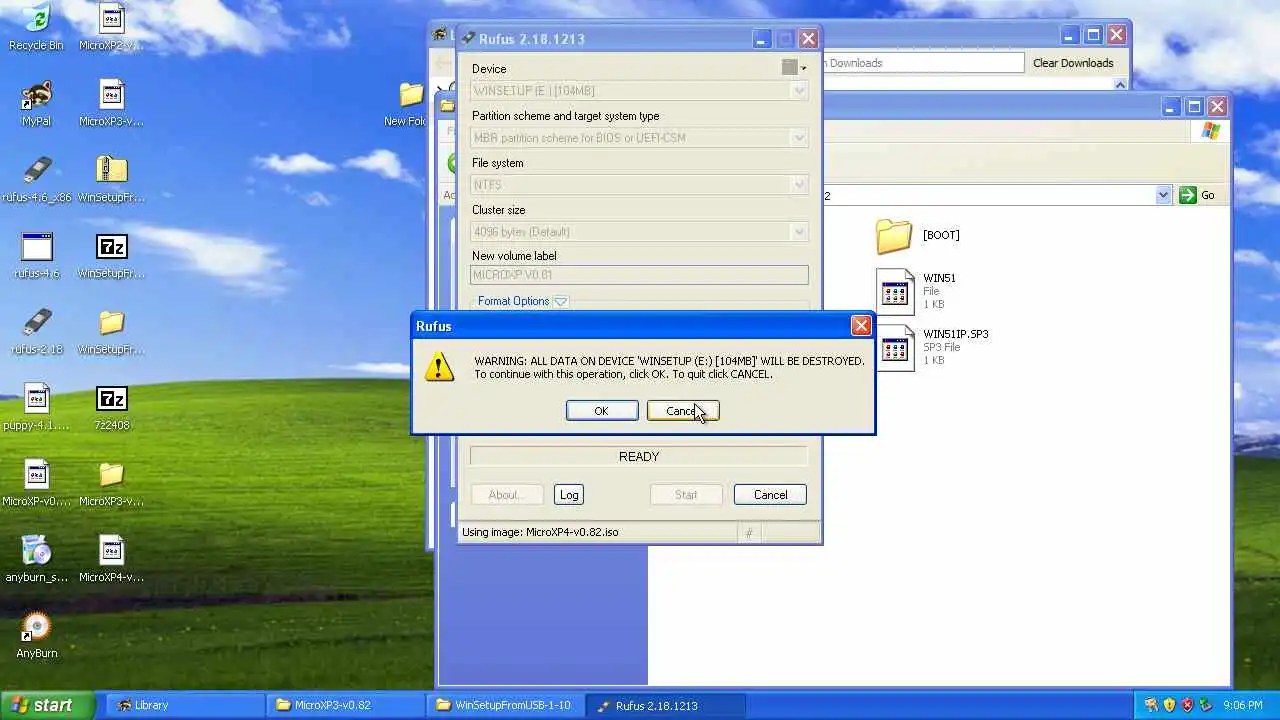Select the anyburn_s installer desktop icon
Screen dimensions: 1280x720
(x=36, y=550)
